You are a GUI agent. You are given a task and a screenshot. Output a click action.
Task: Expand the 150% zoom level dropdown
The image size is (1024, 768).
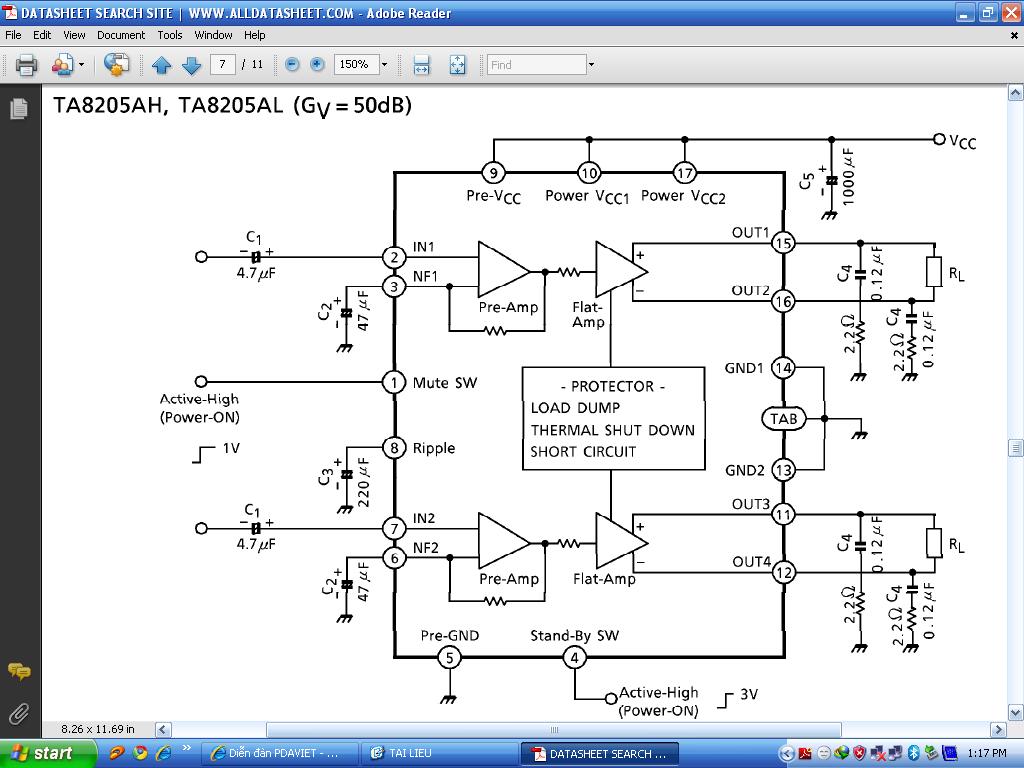click(384, 64)
